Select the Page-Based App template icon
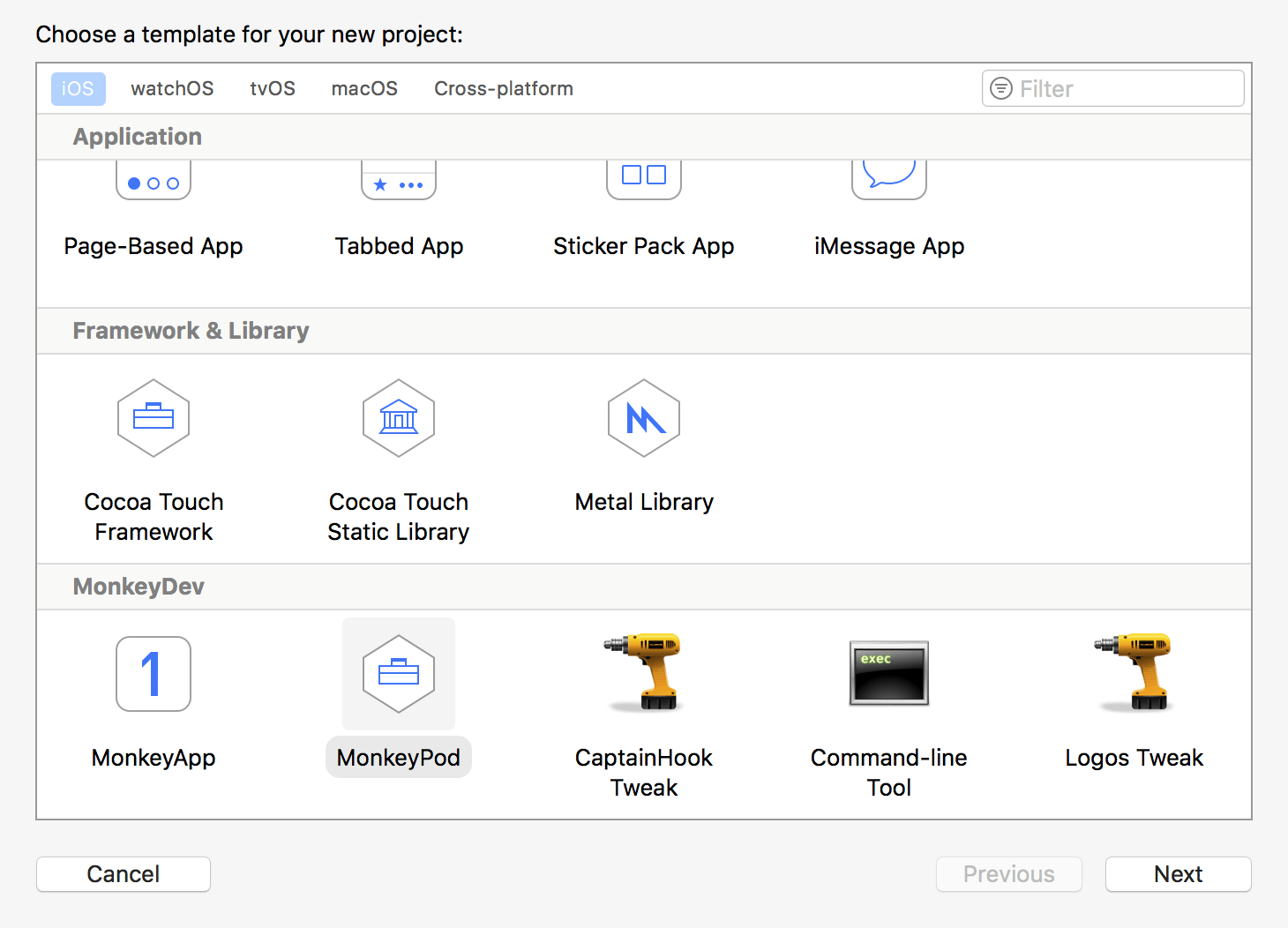Viewport: 1288px width, 928px height. click(154, 181)
